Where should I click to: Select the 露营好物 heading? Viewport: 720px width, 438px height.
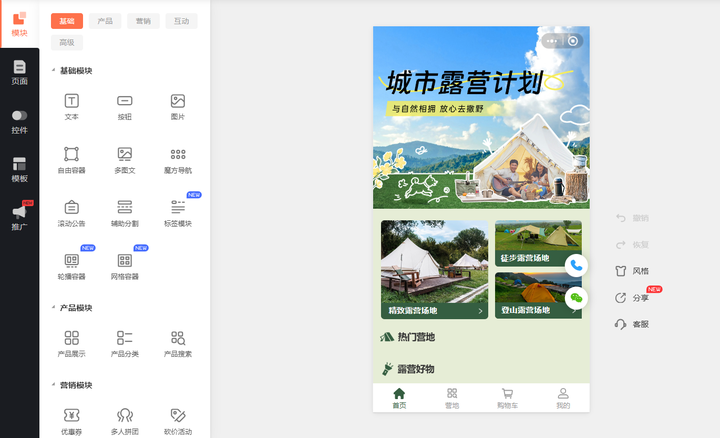tap(408, 369)
